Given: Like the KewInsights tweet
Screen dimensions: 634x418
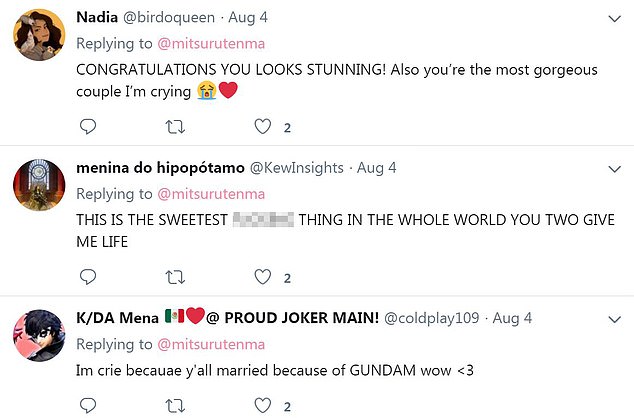Looking at the screenshot, I should tap(264, 277).
